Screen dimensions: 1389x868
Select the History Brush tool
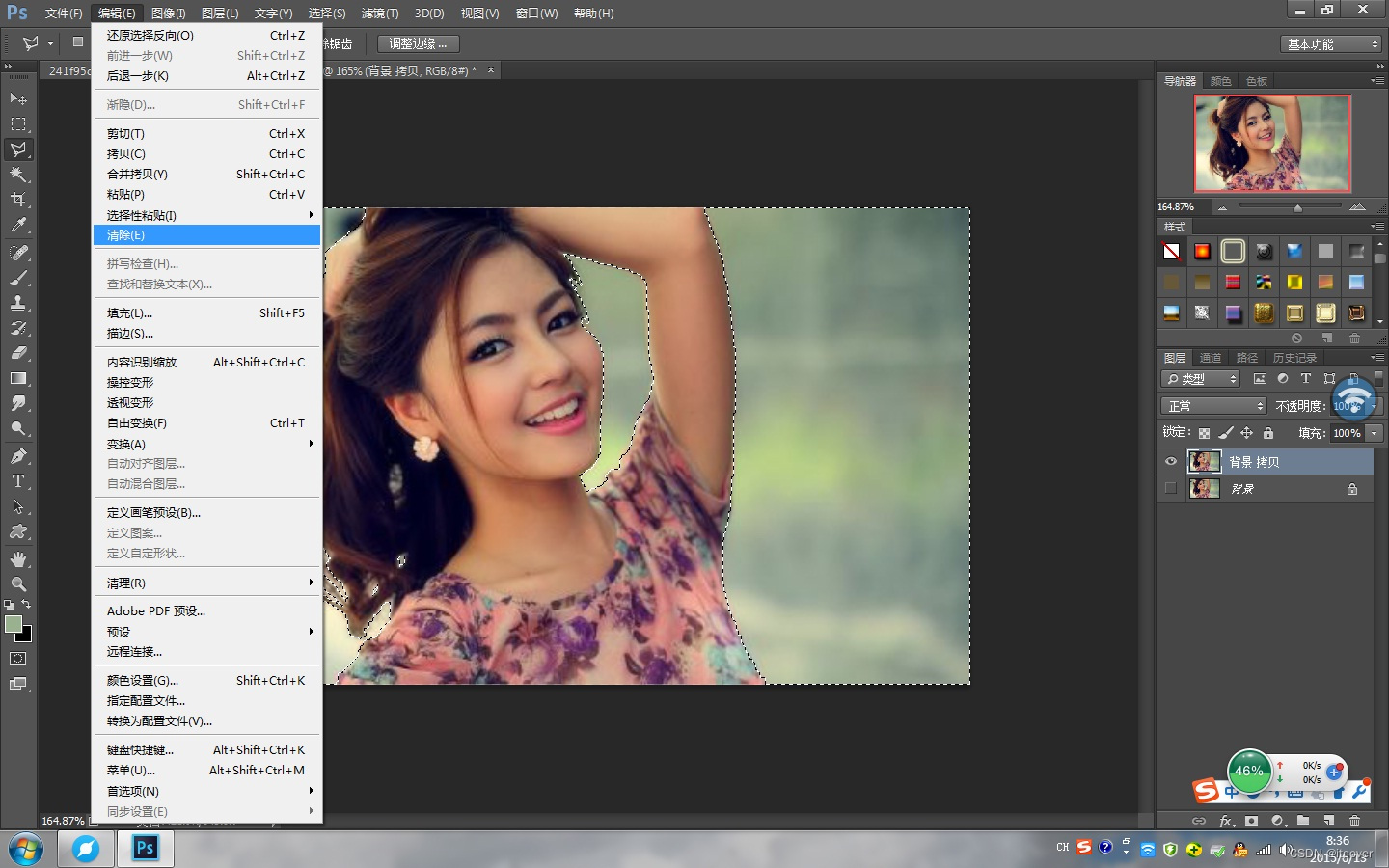pyautogui.click(x=18, y=328)
